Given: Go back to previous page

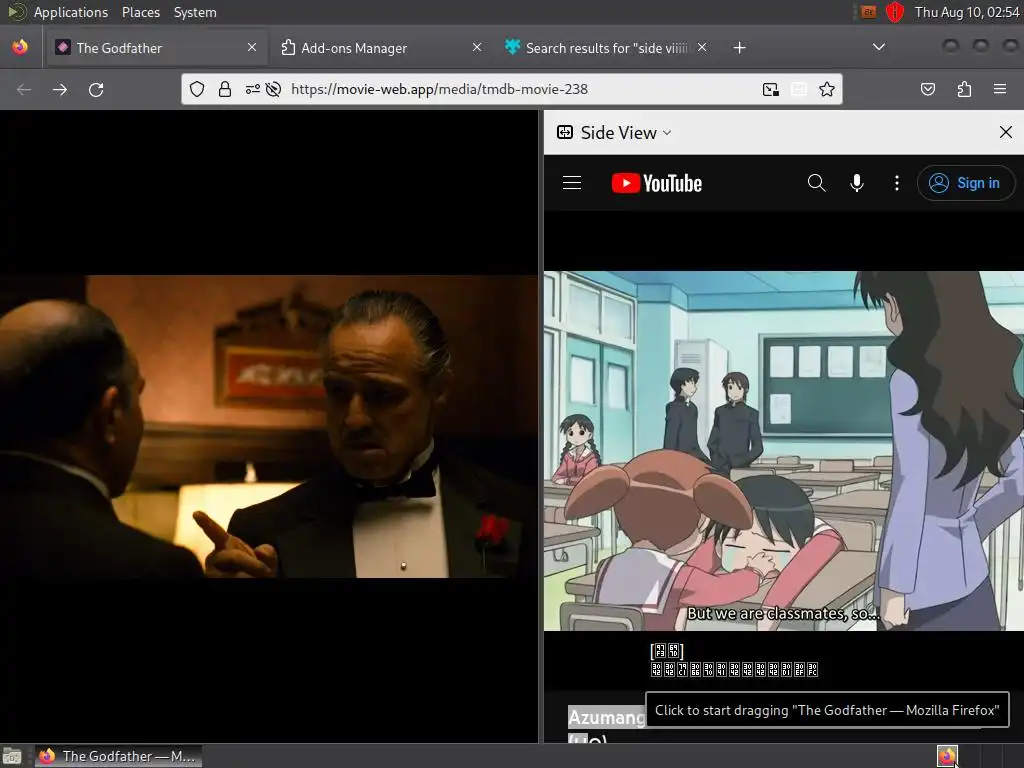Looking at the screenshot, I should pyautogui.click(x=24, y=89).
